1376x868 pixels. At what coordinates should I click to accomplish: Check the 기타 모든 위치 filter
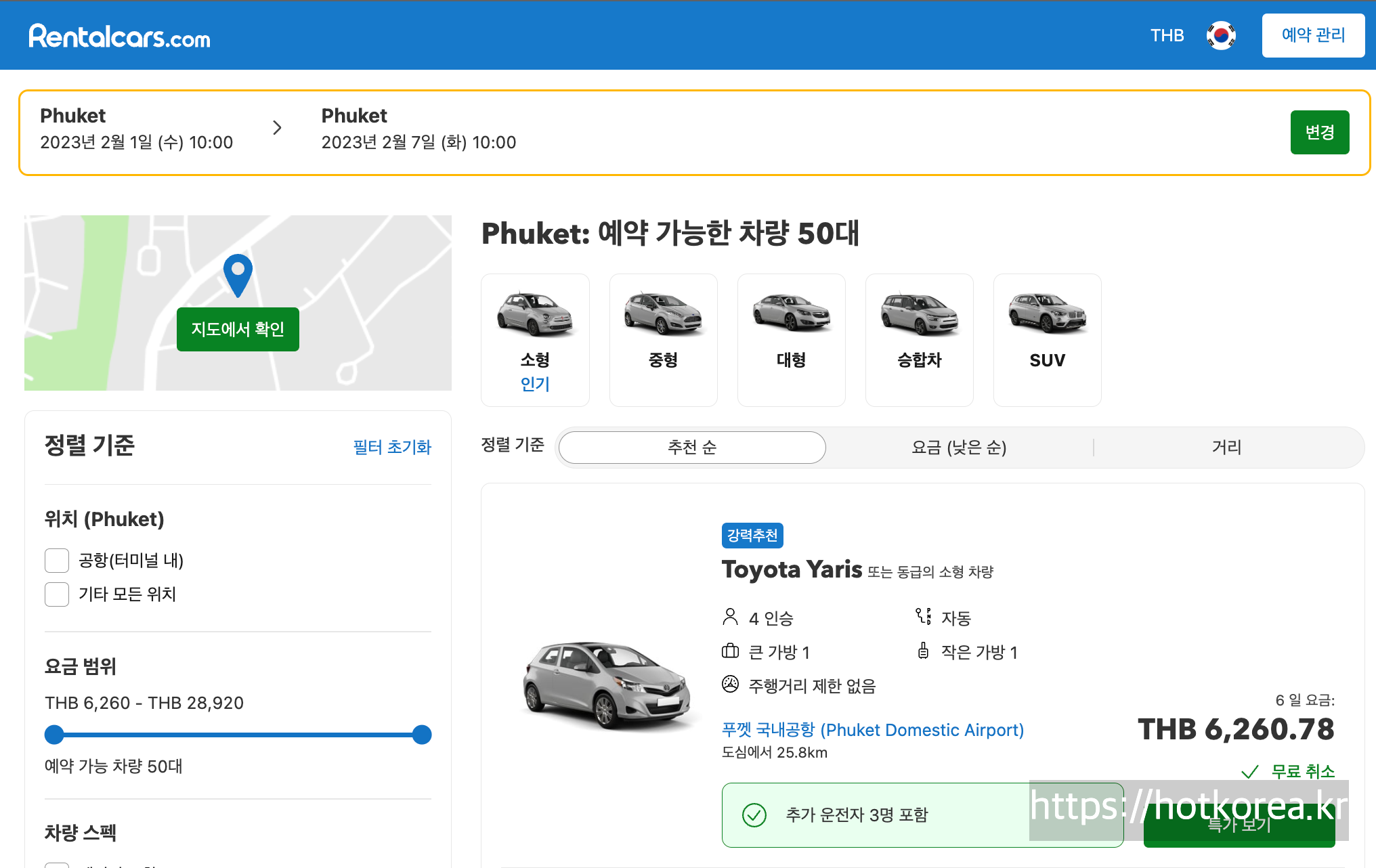point(57,594)
